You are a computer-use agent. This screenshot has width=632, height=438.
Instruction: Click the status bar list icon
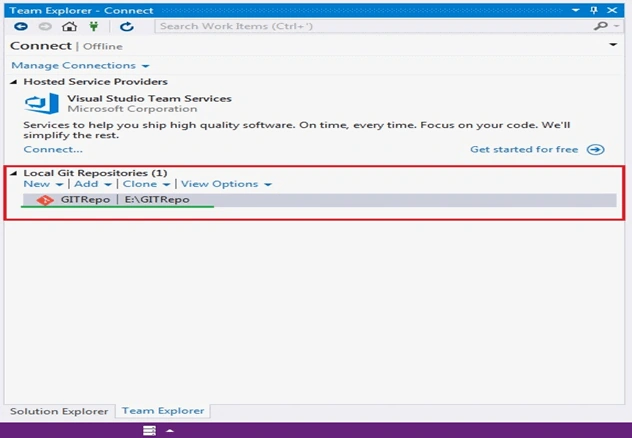coord(149,430)
